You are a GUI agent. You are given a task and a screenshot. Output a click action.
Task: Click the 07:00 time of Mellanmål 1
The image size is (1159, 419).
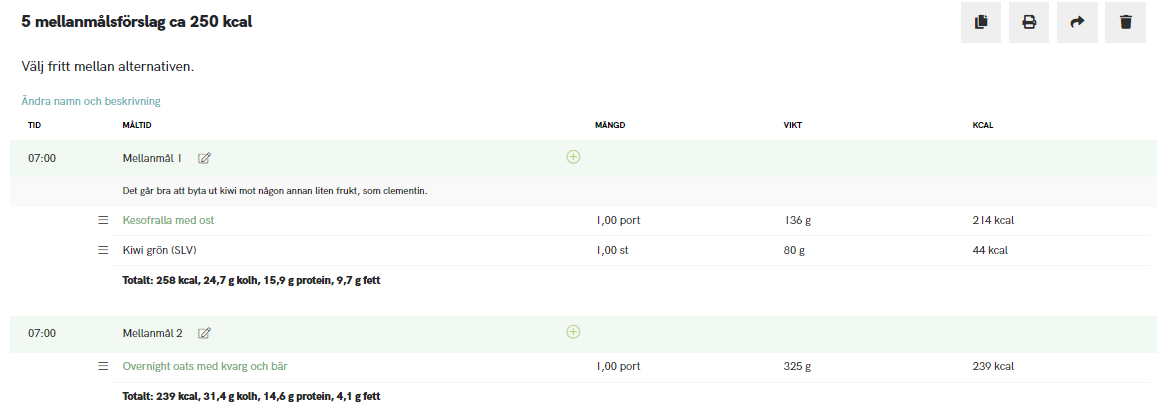tap(42, 158)
